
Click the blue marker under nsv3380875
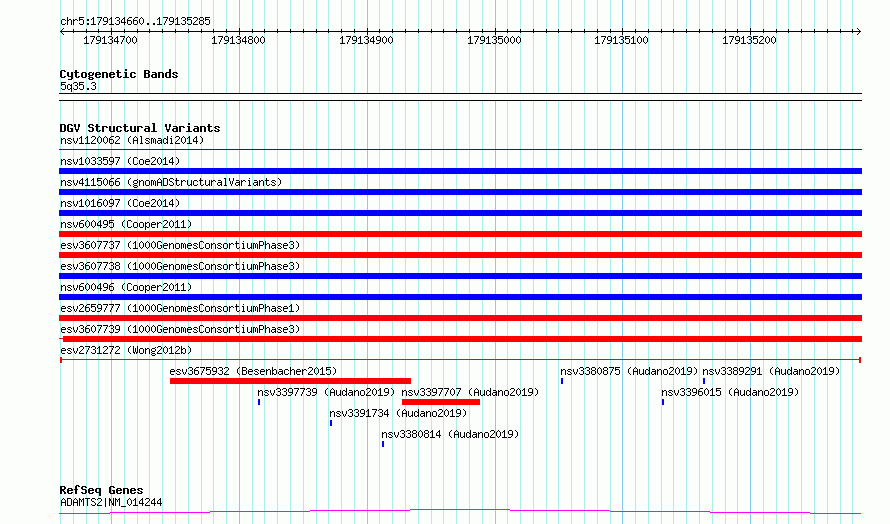coord(562,381)
